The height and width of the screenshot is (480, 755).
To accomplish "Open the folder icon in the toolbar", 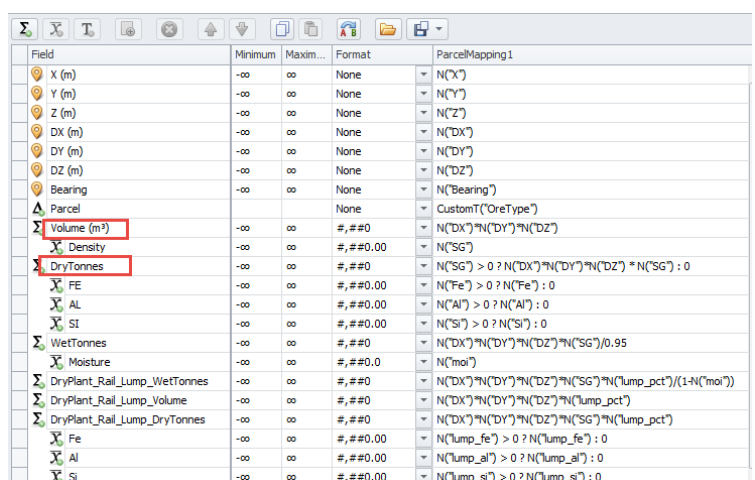I will [x=388, y=30].
